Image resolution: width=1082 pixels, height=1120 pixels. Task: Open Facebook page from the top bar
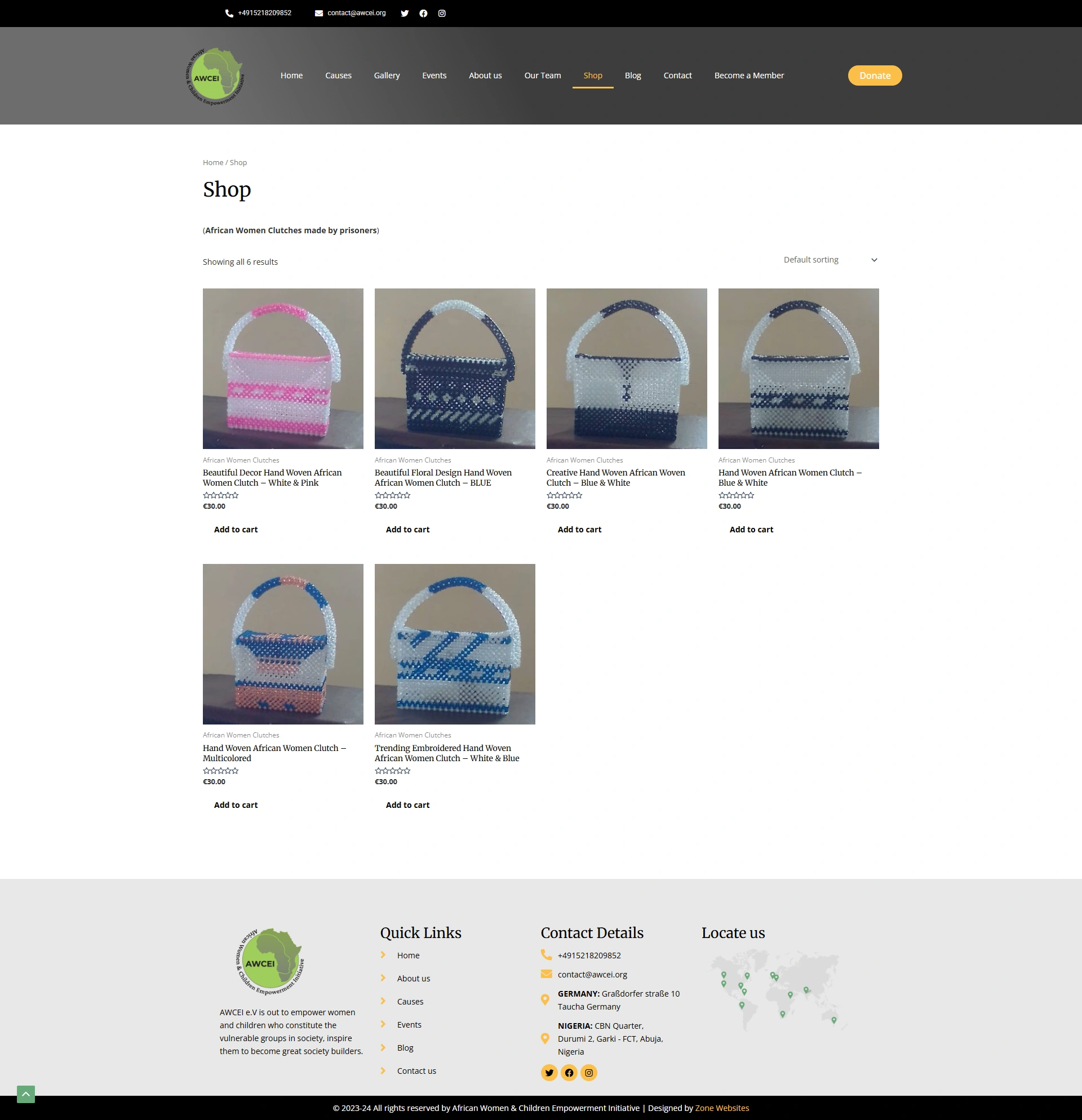tap(423, 12)
